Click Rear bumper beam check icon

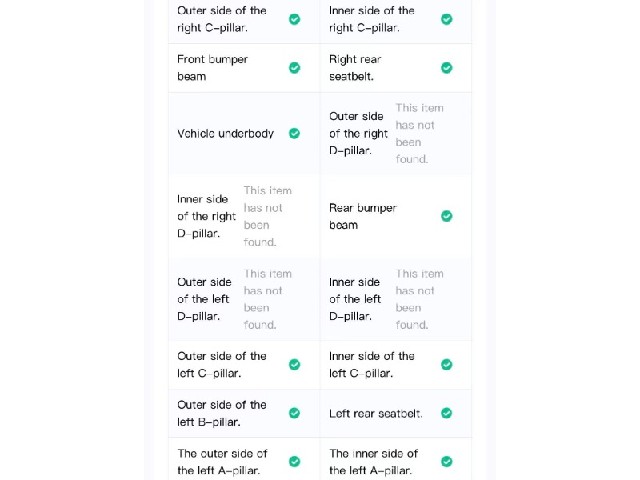(x=447, y=216)
